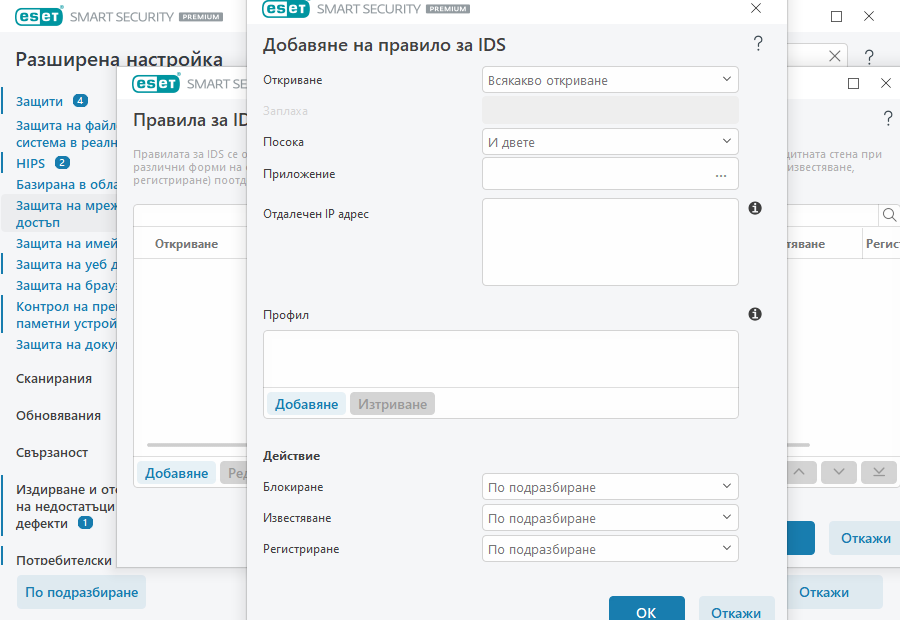Click info icon beside Отдалечен IP адрес

coord(755,207)
